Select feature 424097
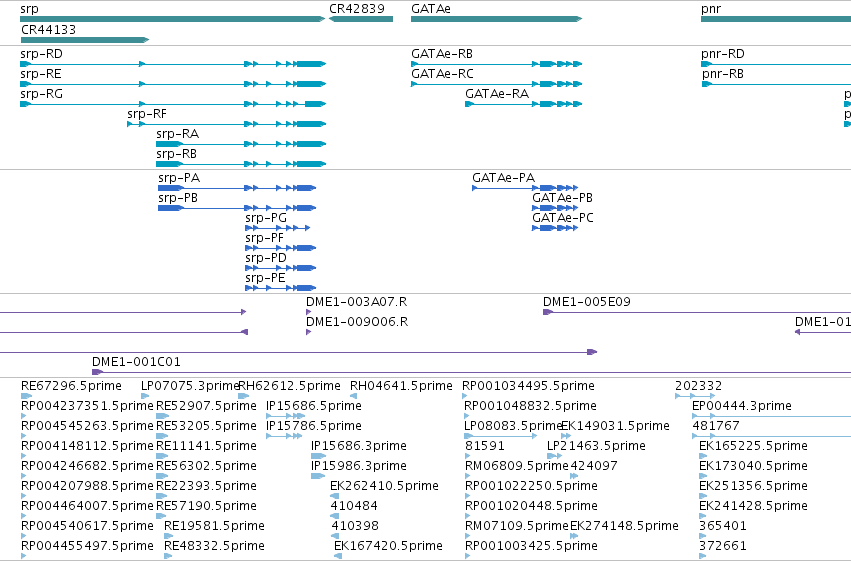The width and height of the screenshot is (851, 561). tap(574, 476)
